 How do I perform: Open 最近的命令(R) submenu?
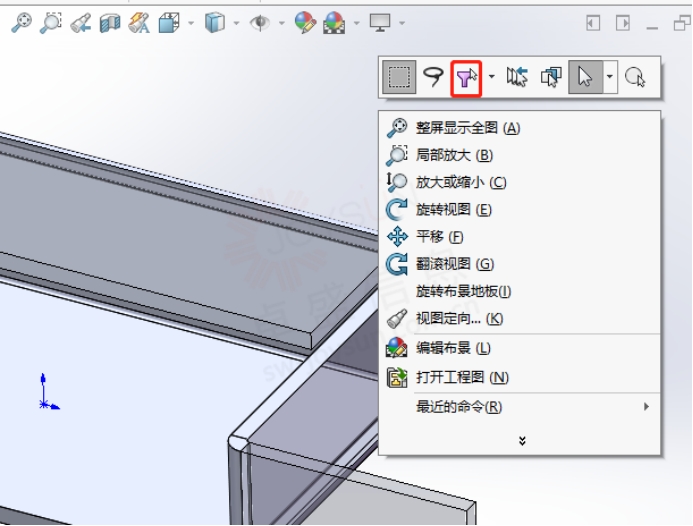tap(520, 407)
